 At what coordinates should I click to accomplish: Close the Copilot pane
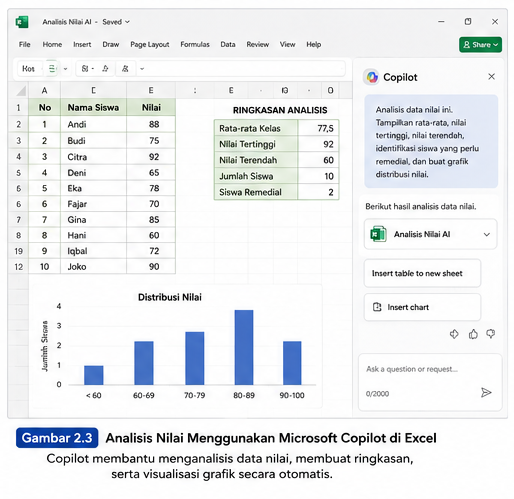click(491, 77)
